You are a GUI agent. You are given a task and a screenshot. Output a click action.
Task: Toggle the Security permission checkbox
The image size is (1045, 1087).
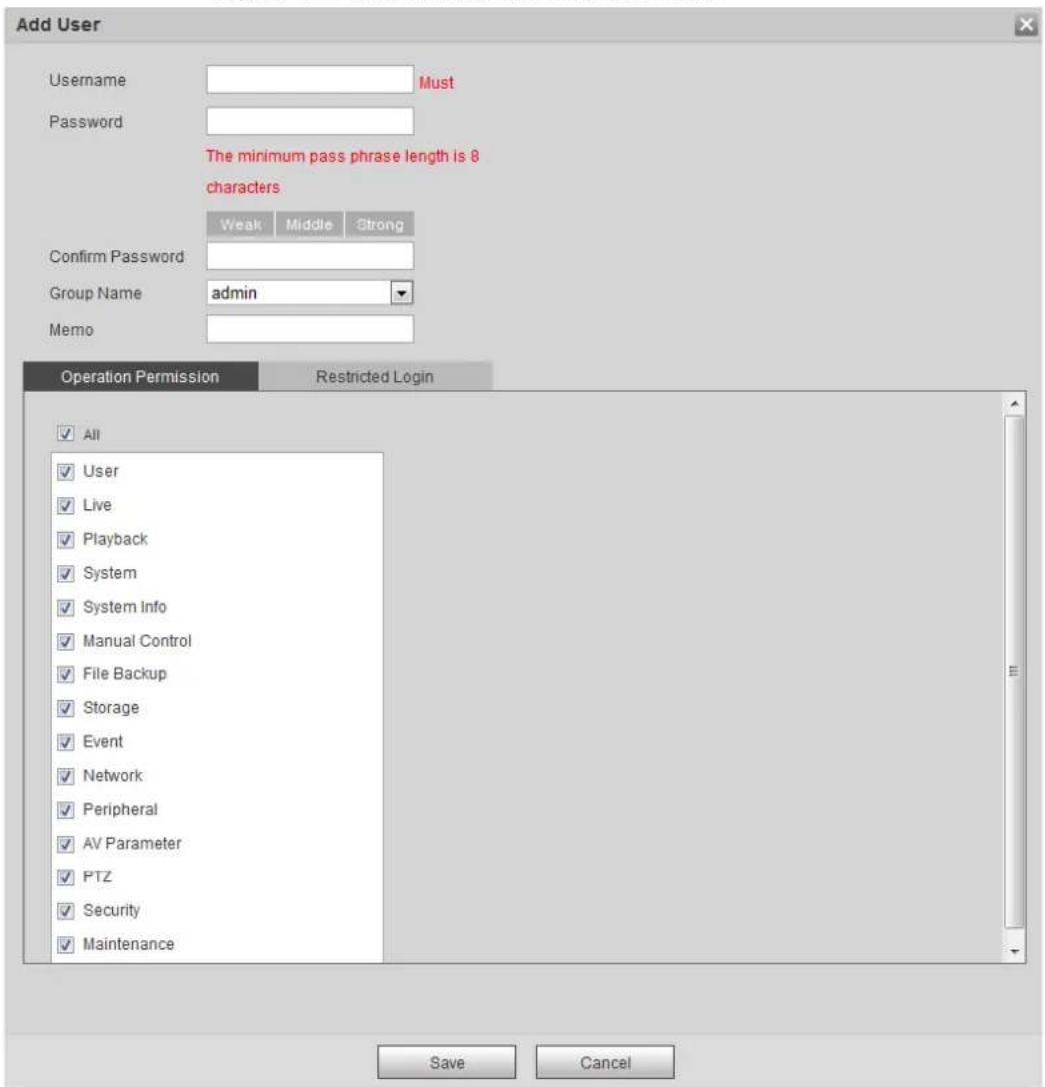click(65, 910)
